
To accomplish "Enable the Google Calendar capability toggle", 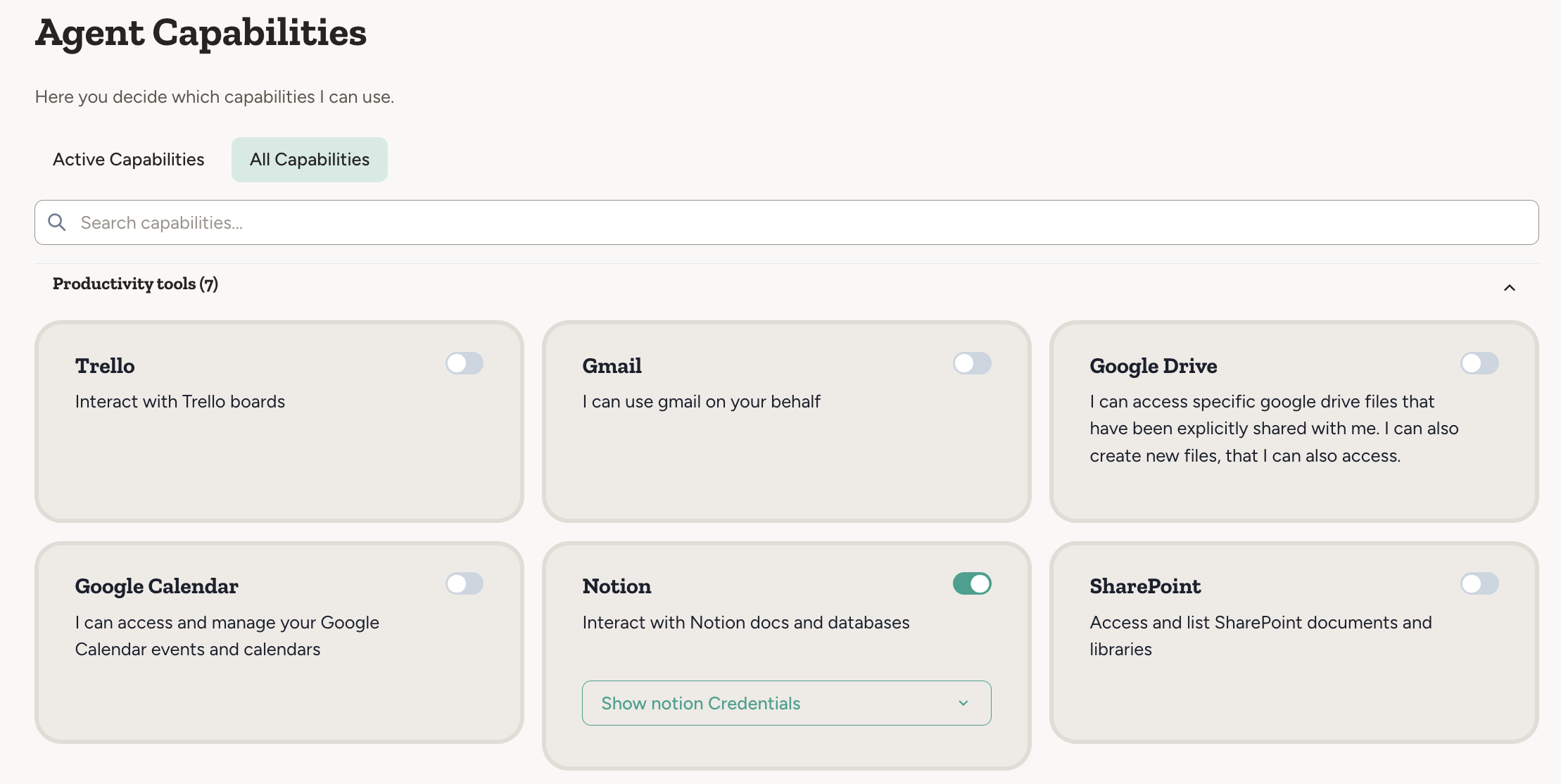I will (464, 583).
